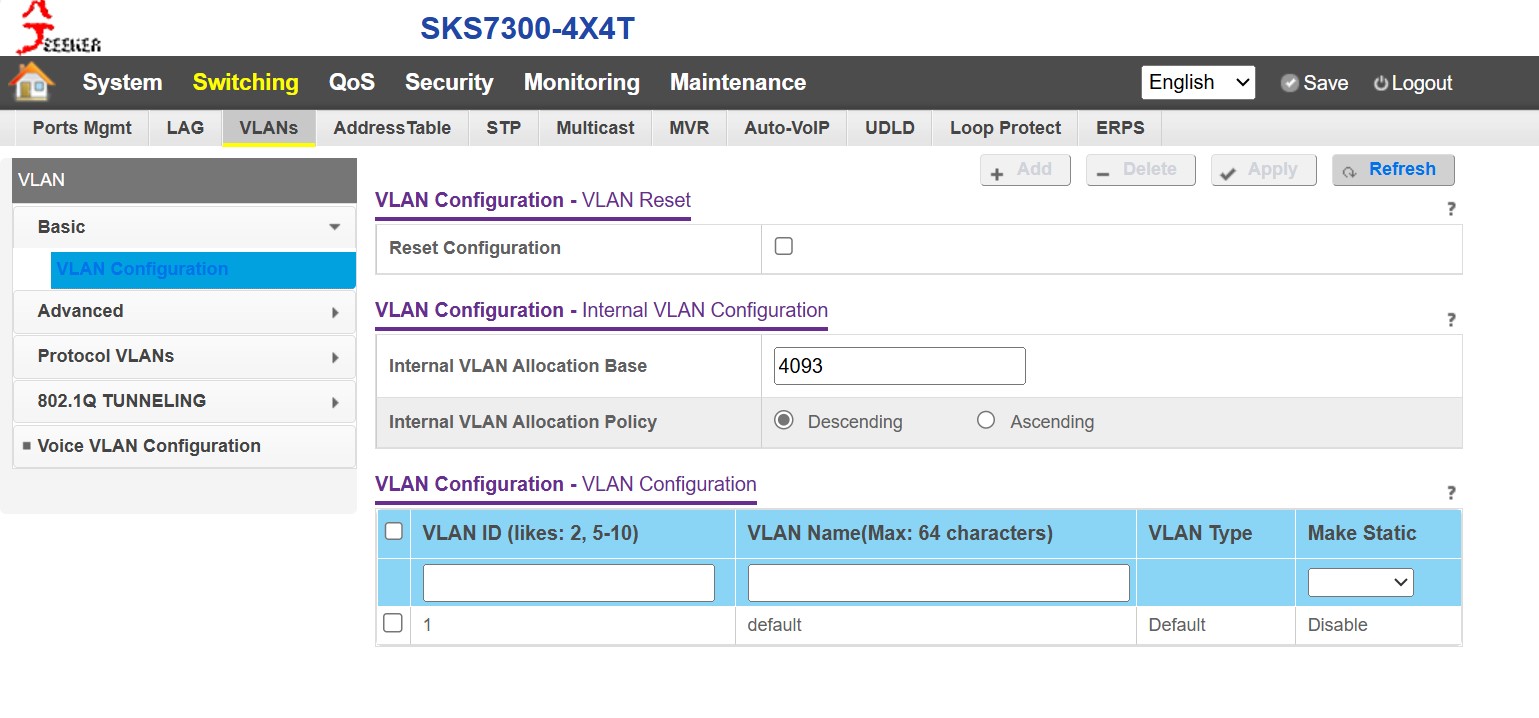Open help for VLAN Reset section
Image resolution: width=1539 pixels, height=718 pixels.
click(1451, 209)
